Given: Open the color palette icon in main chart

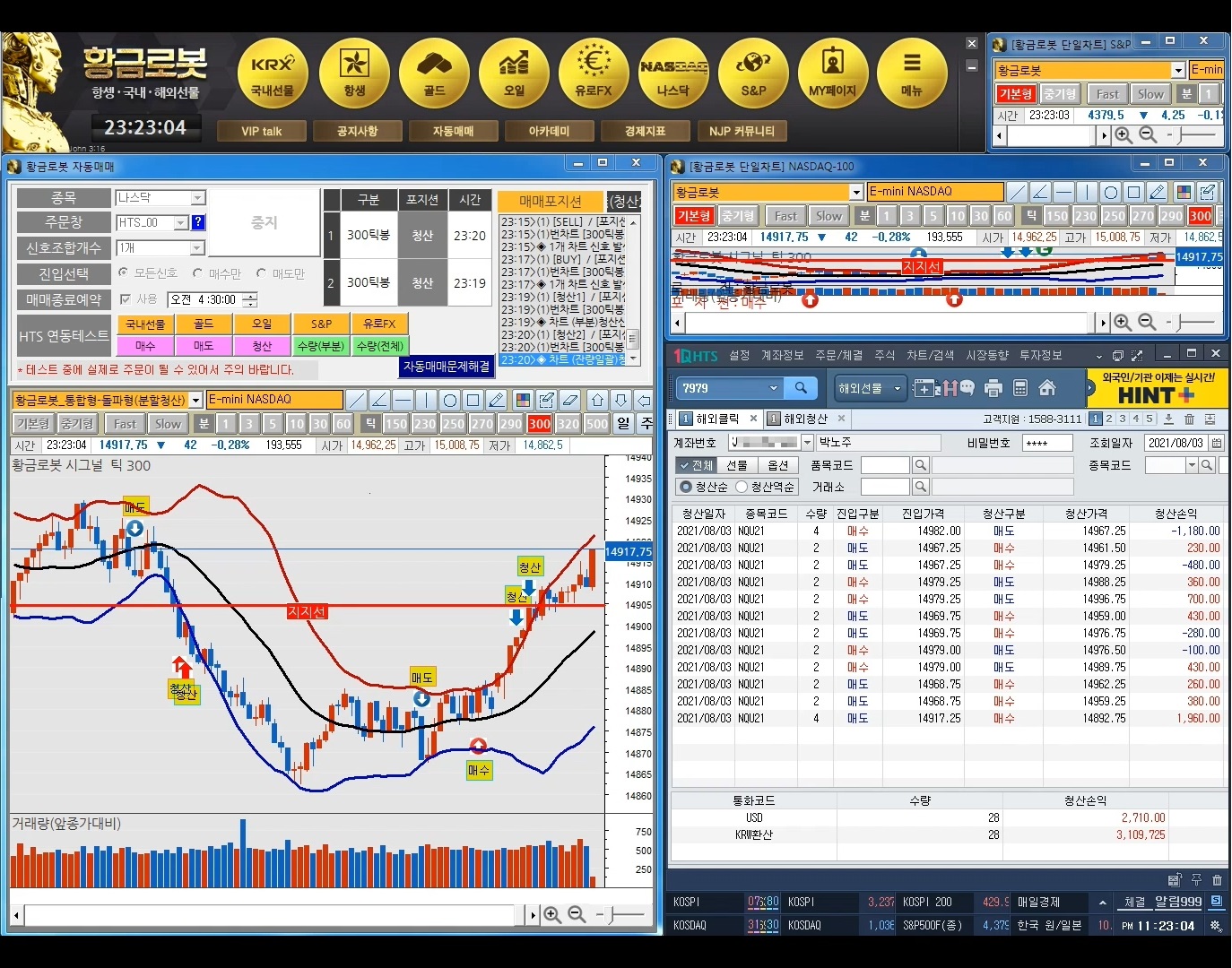Looking at the screenshot, I should (x=523, y=400).
